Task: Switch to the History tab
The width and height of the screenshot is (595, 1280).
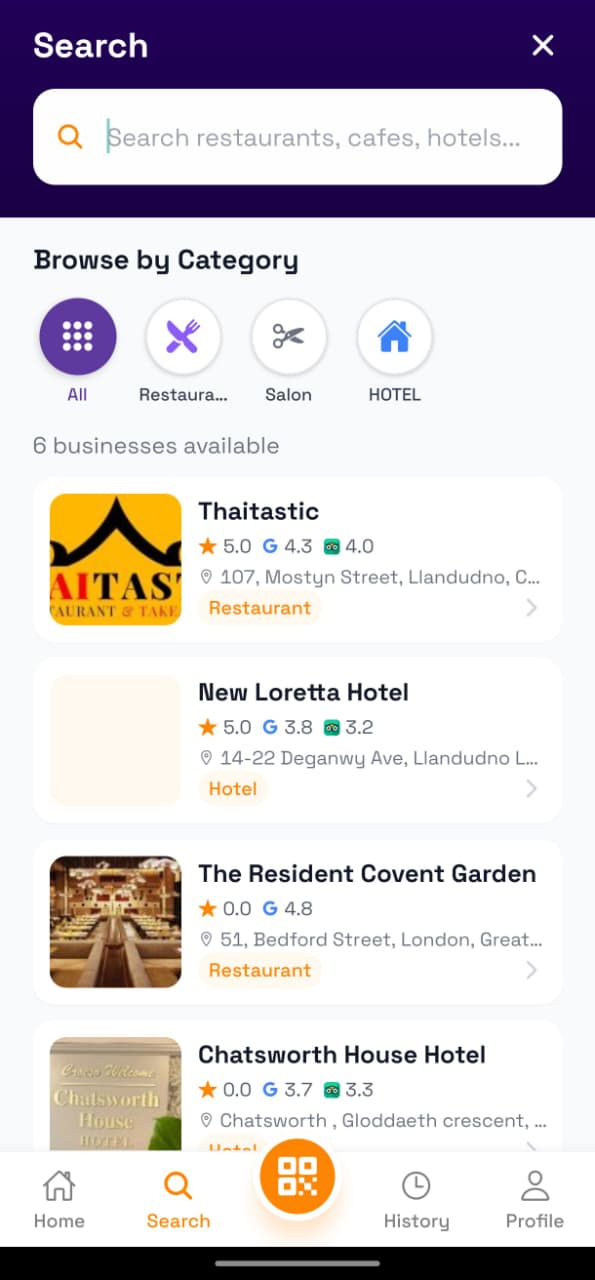Action: click(417, 1197)
